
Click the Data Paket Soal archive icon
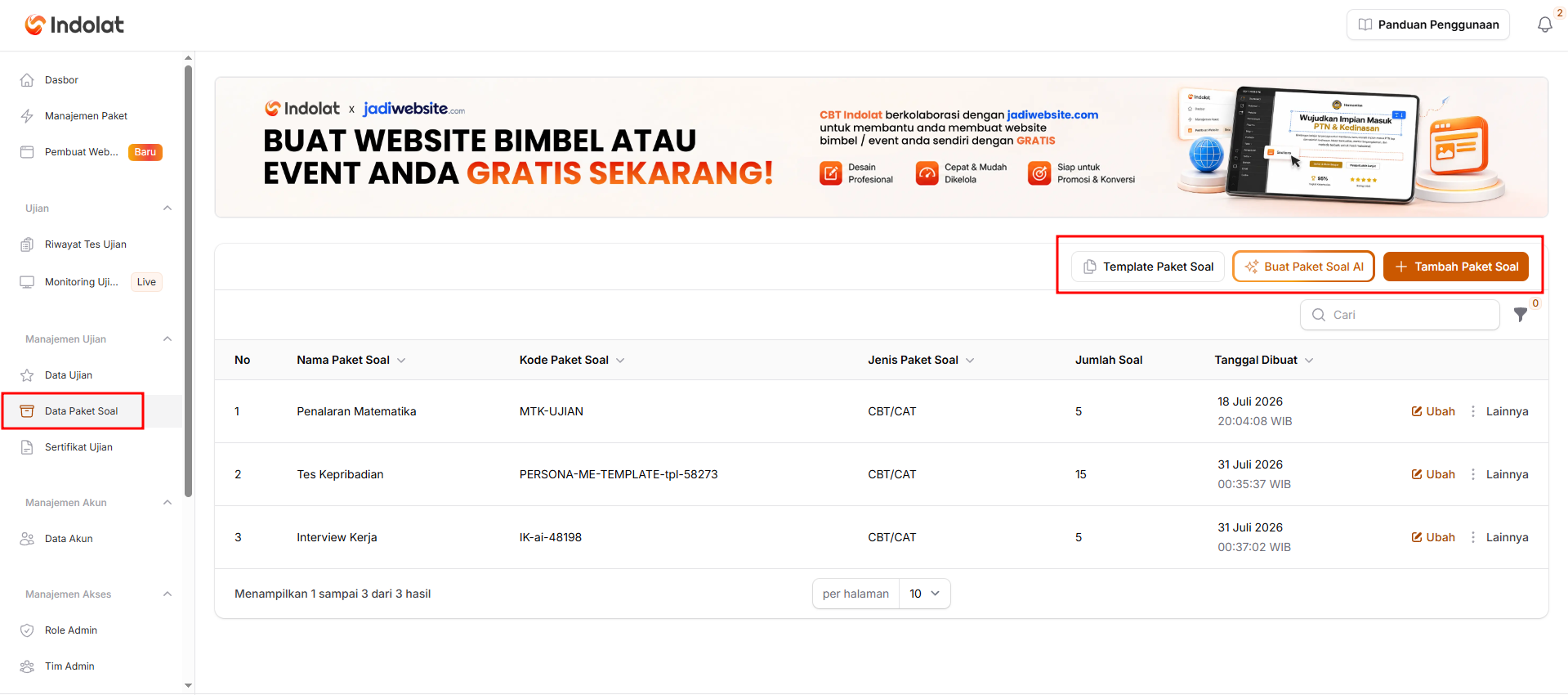click(x=27, y=411)
